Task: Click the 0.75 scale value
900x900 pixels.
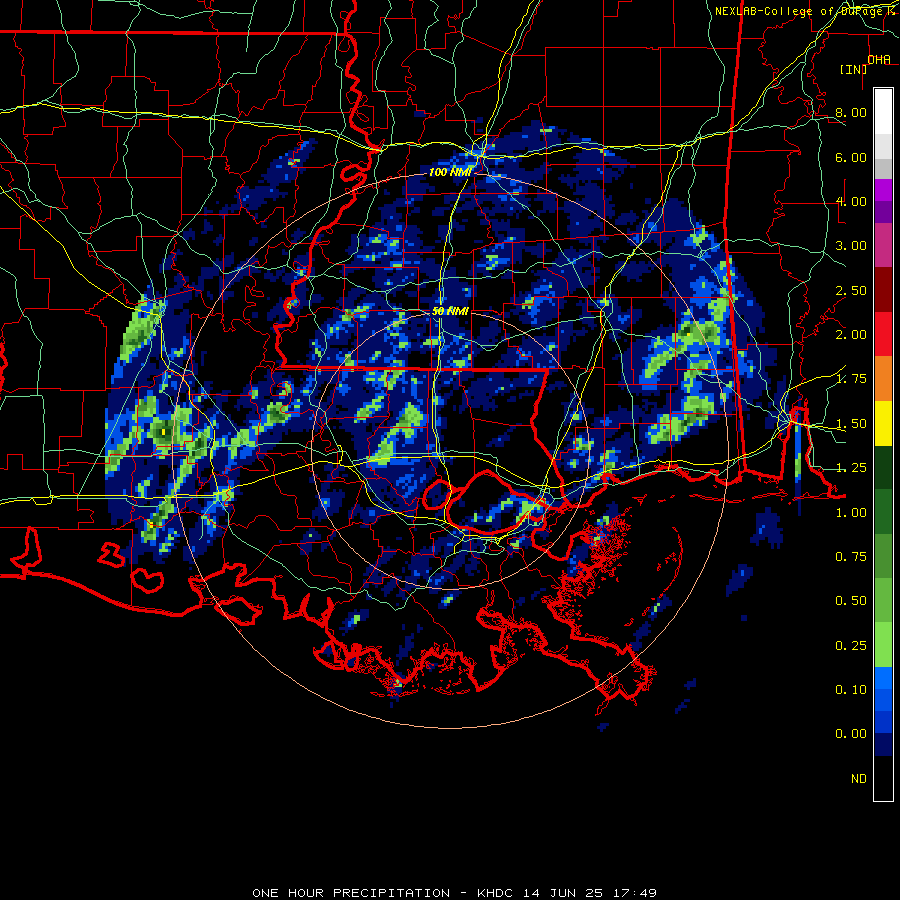Action: point(851,557)
